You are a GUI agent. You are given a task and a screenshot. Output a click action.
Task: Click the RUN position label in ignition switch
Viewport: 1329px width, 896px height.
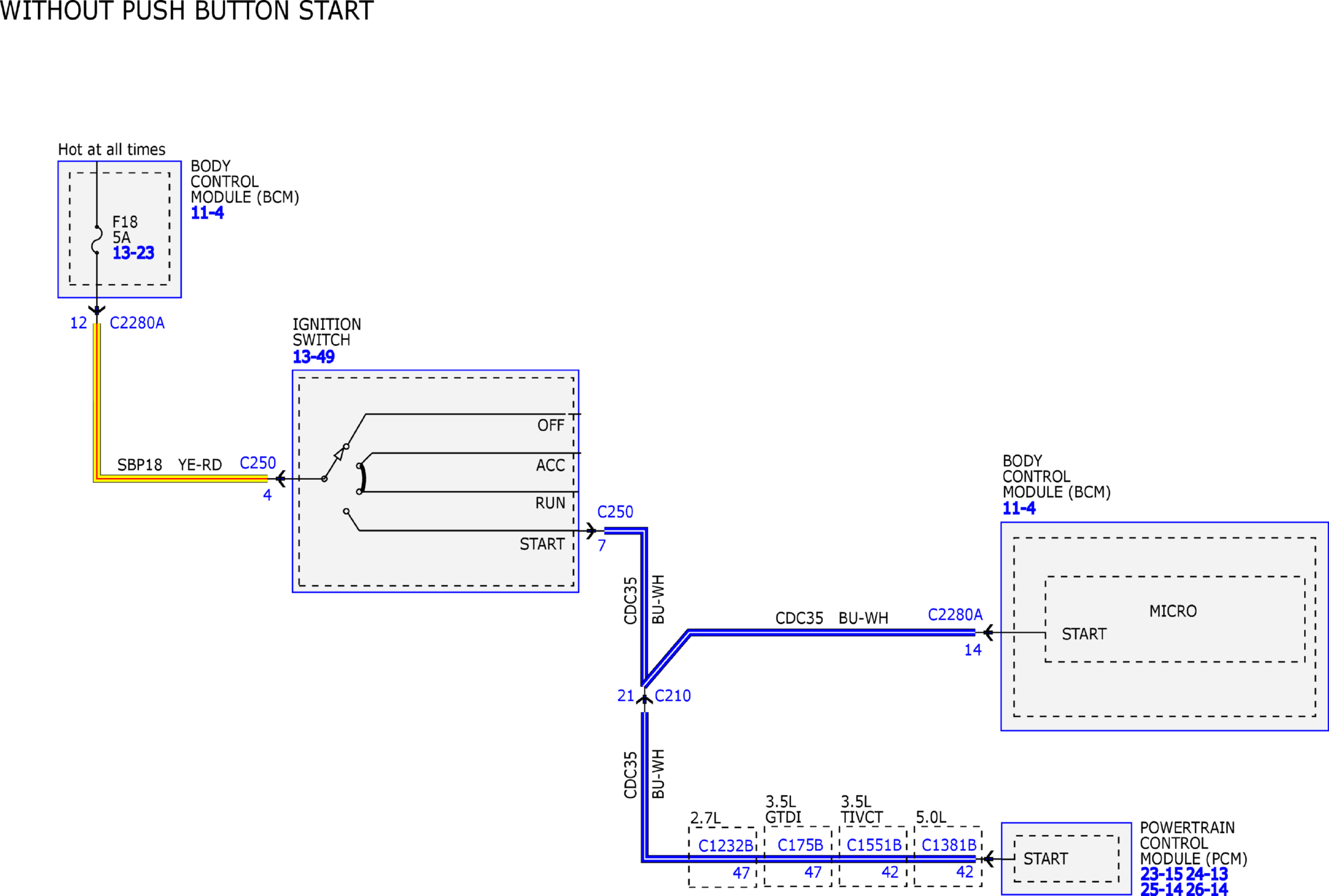click(x=550, y=504)
